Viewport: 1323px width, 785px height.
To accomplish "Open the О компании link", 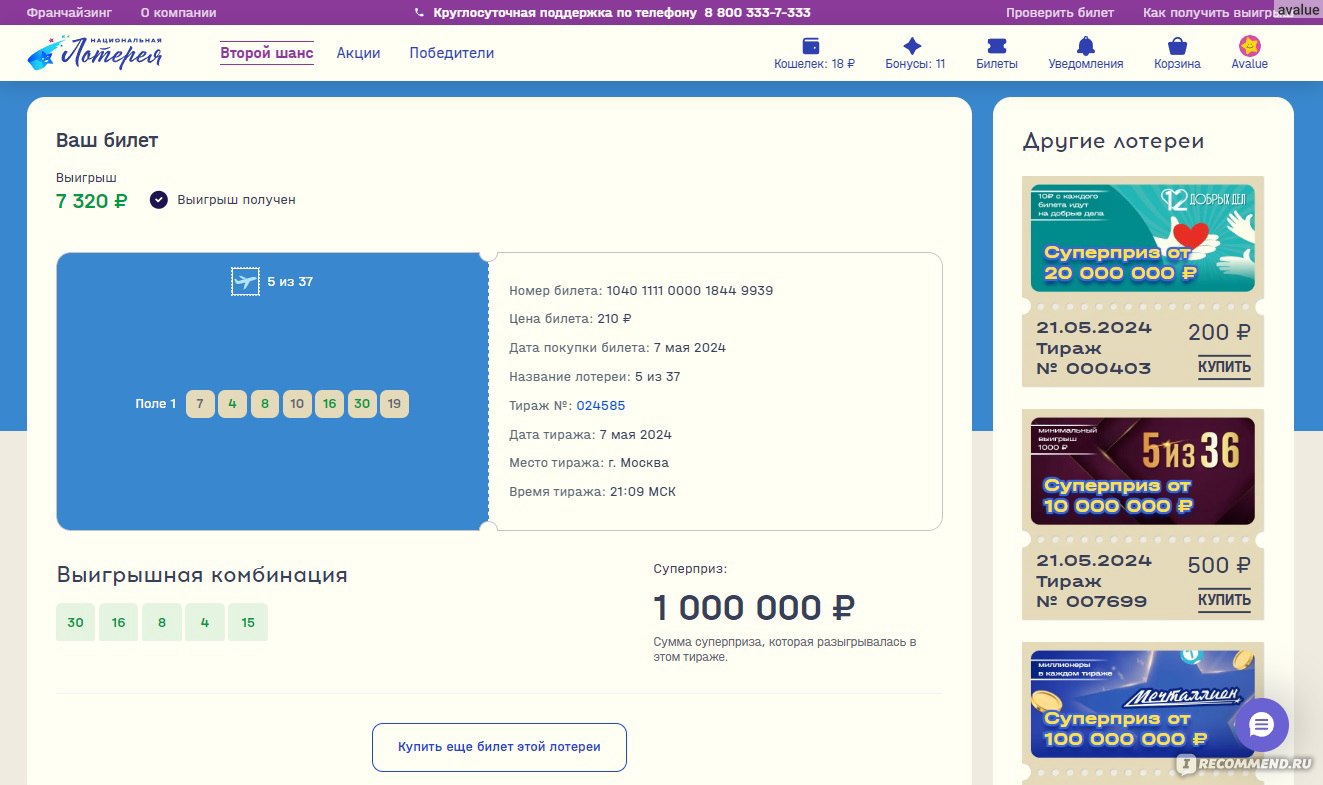I will pyautogui.click(x=178, y=13).
